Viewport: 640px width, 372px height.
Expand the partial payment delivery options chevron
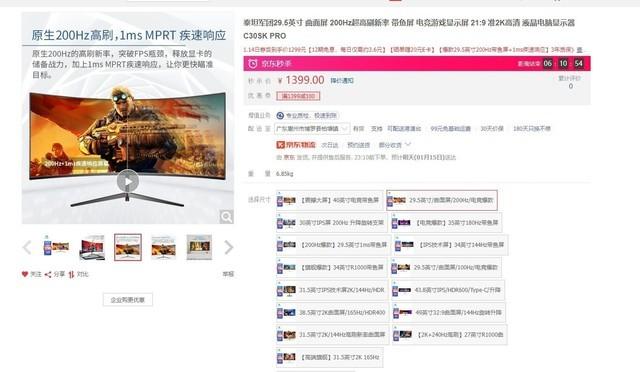tap(408, 145)
